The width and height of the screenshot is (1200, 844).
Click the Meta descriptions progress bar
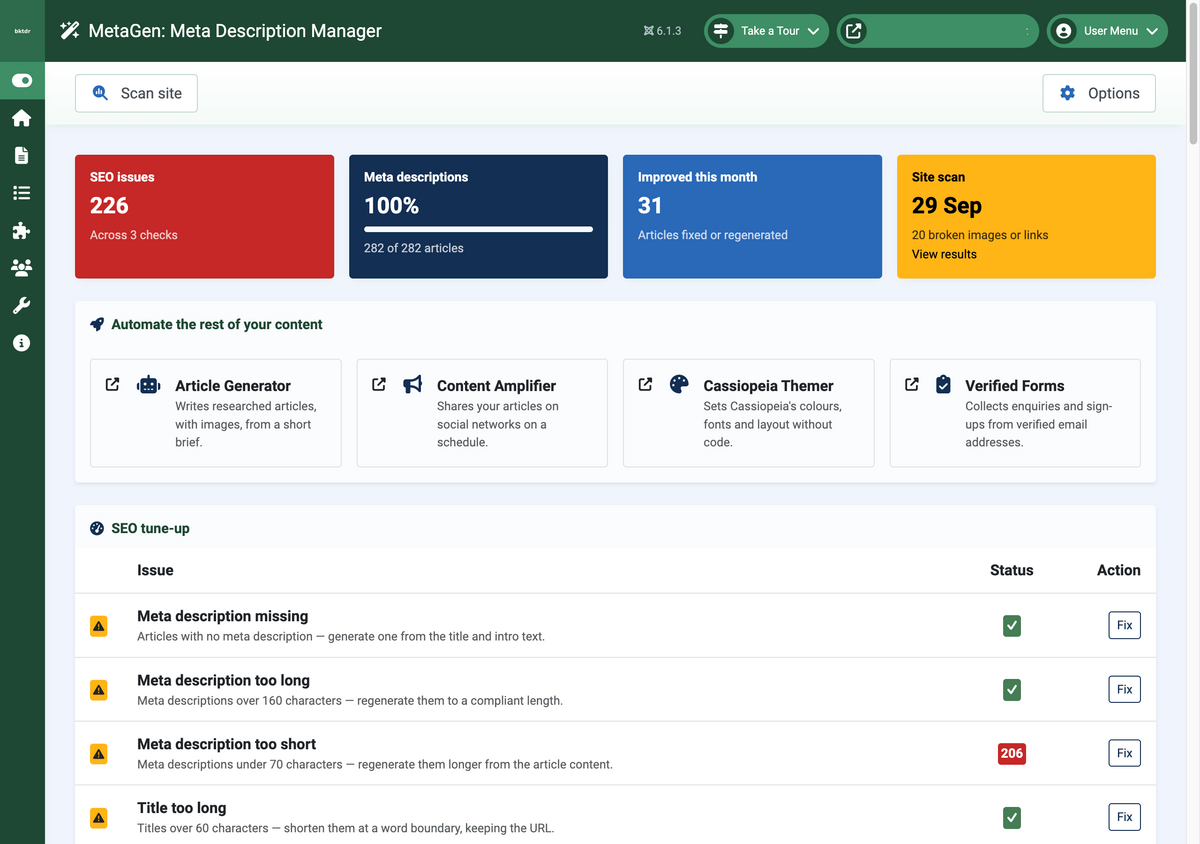coord(478,229)
